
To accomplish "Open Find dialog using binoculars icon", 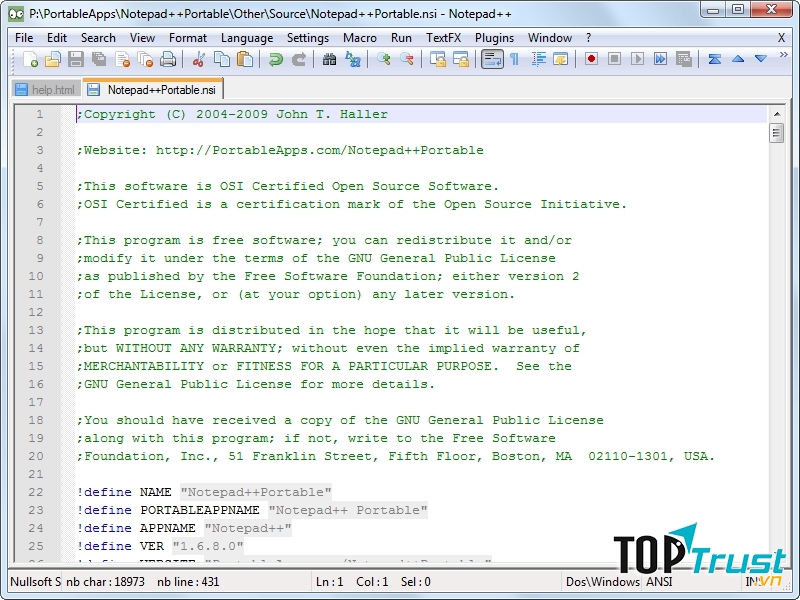I will pyautogui.click(x=329, y=60).
